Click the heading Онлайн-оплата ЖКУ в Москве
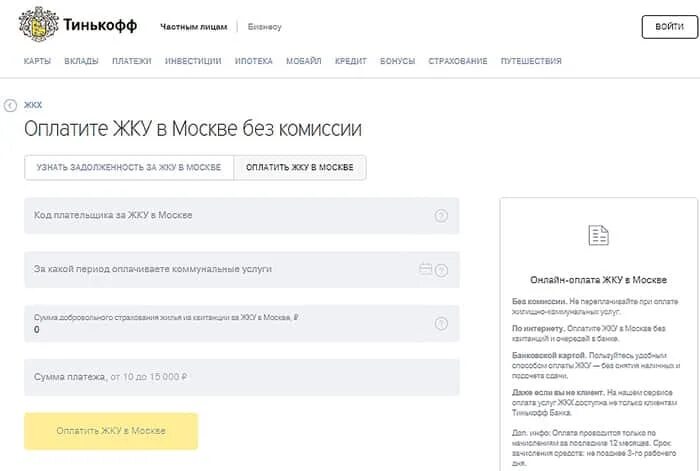The width and height of the screenshot is (700, 471). tap(599, 280)
